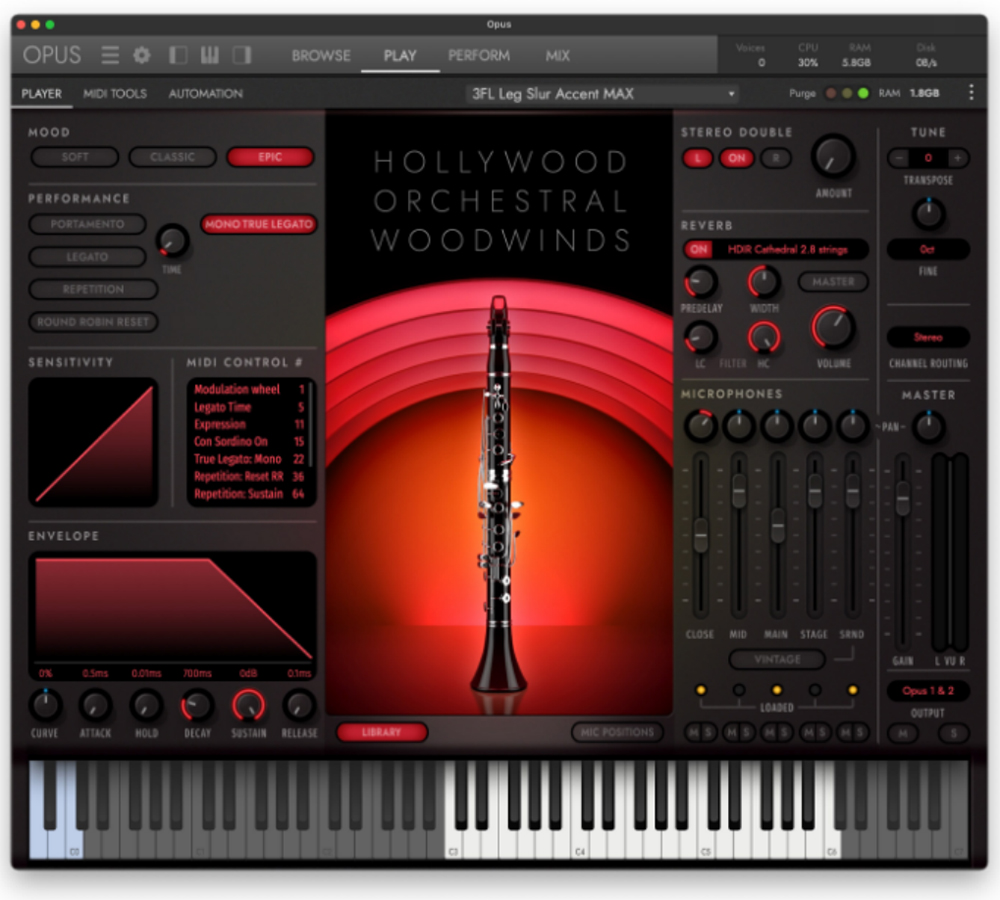Click the reverb Width knob
The image size is (1000, 900).
point(764,282)
